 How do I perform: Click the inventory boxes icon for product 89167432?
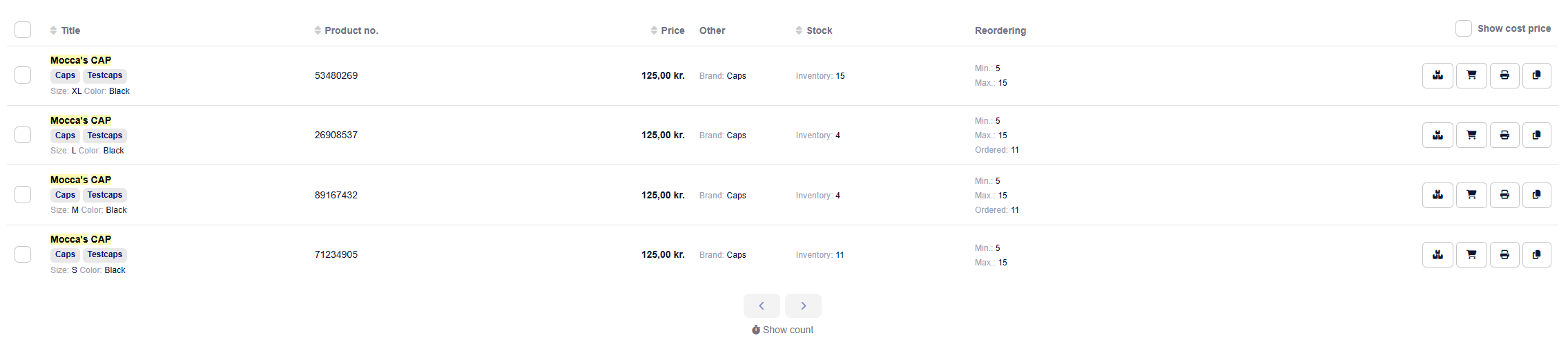coord(1438,195)
